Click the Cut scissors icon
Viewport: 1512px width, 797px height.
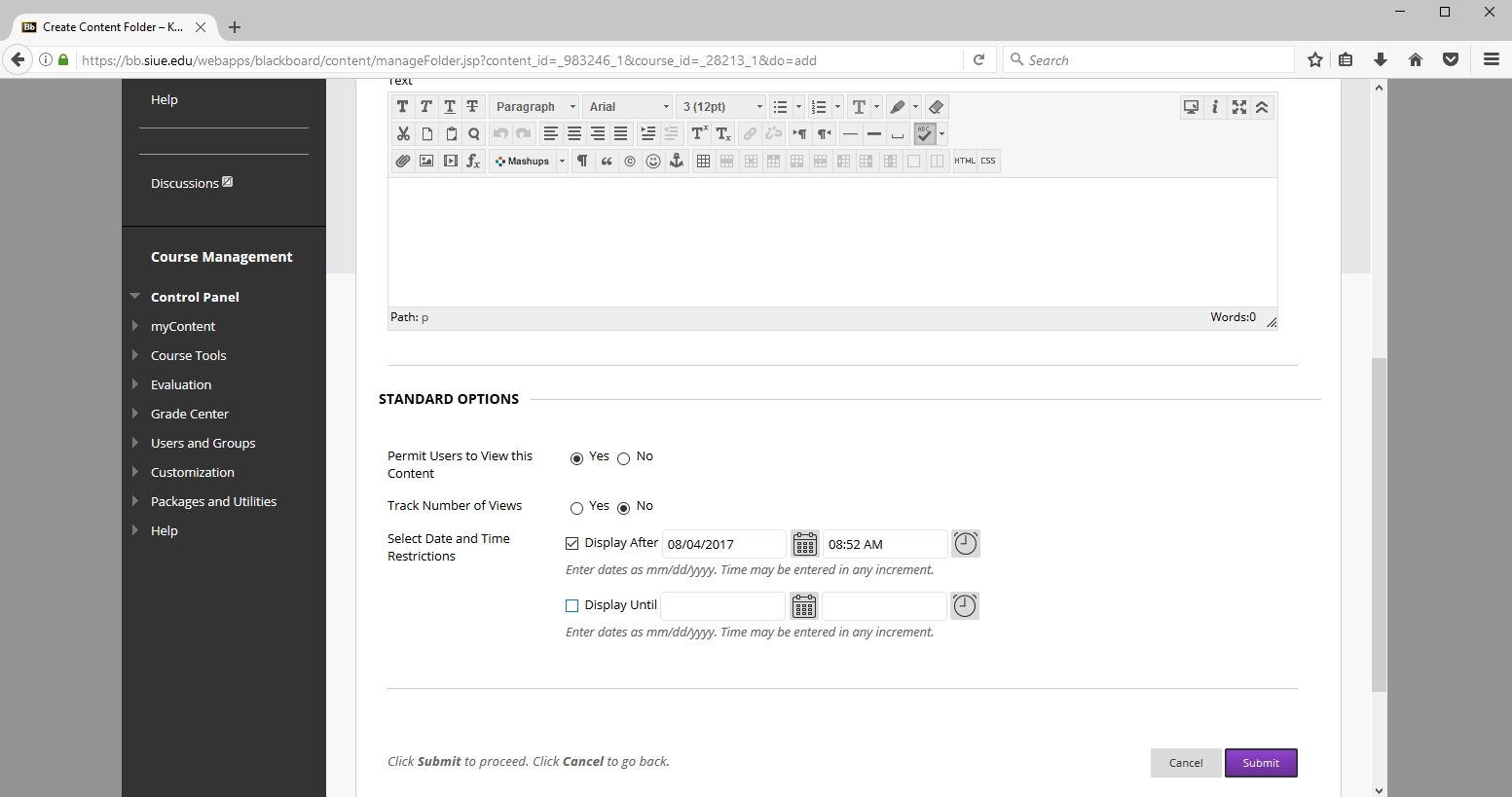[x=403, y=134]
